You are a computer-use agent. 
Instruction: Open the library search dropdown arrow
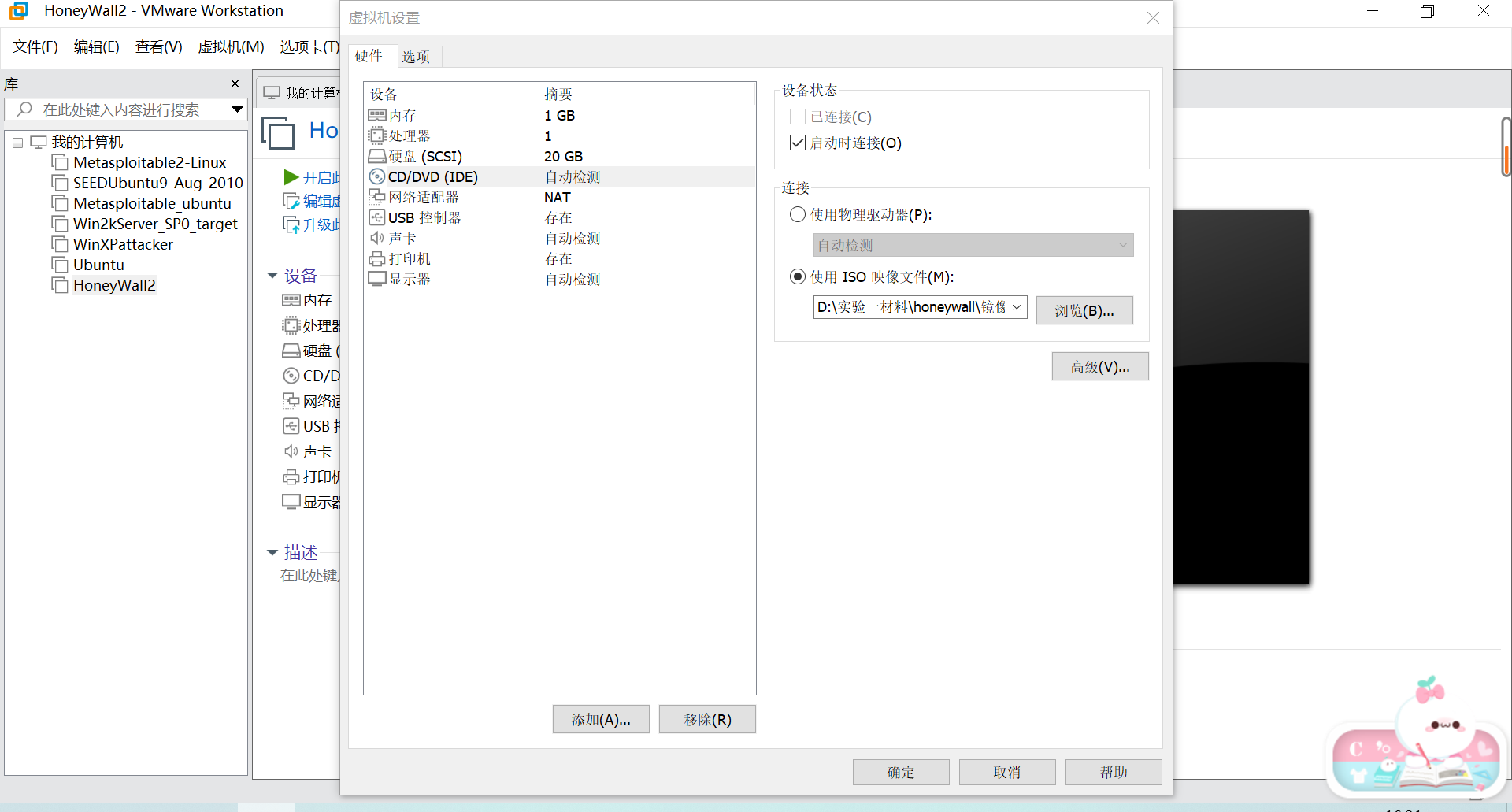237,109
